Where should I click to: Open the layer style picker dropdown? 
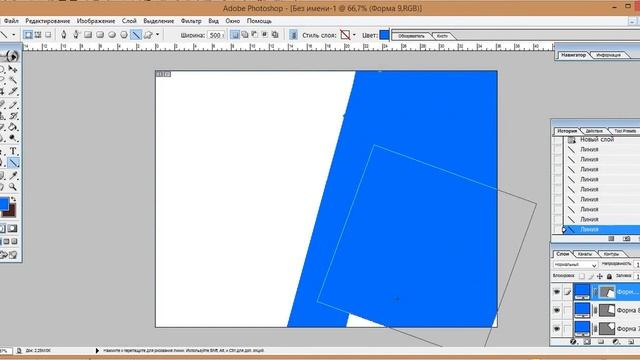(x=354, y=35)
